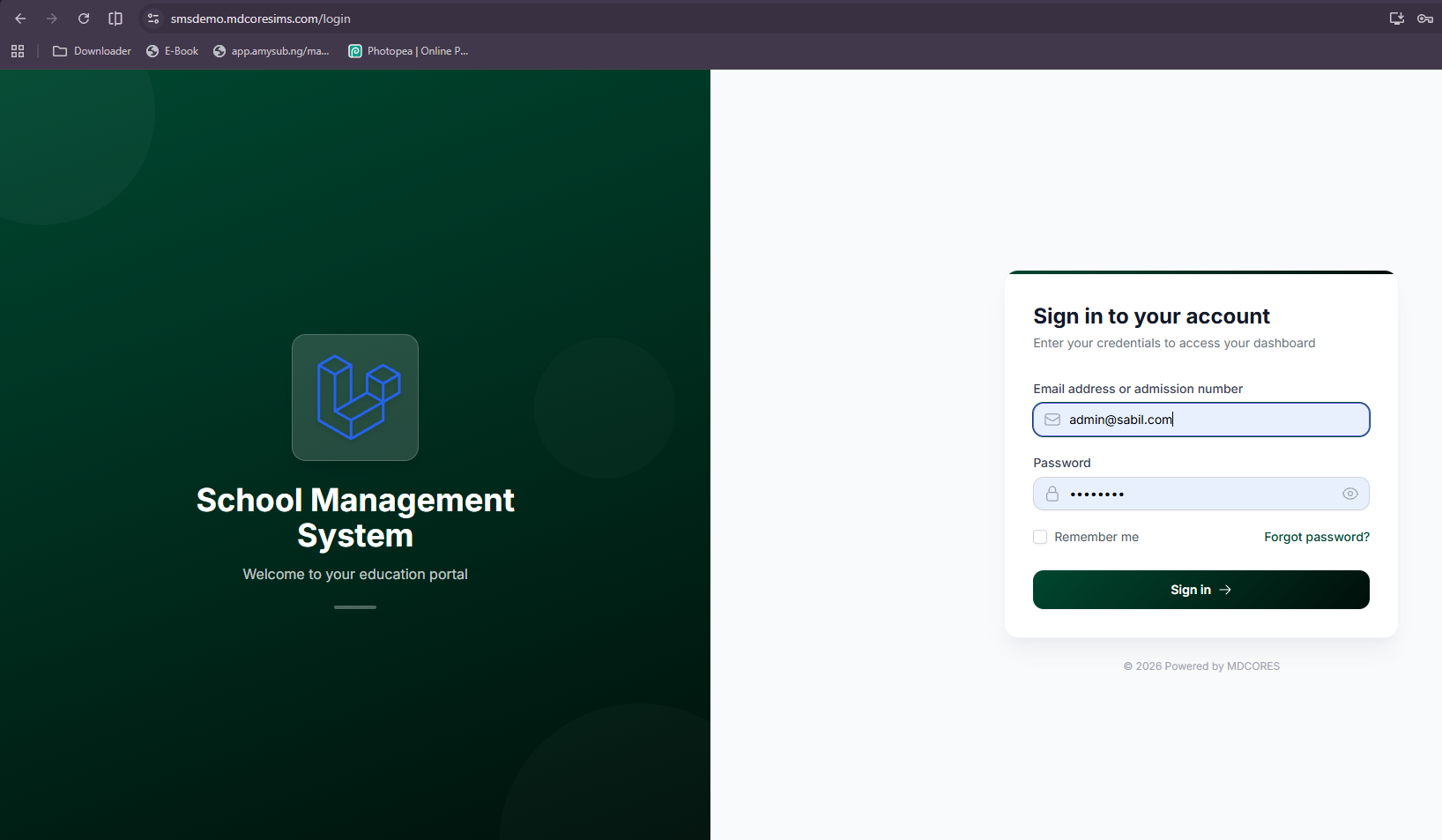View site information icon in address bar

pyautogui.click(x=153, y=19)
